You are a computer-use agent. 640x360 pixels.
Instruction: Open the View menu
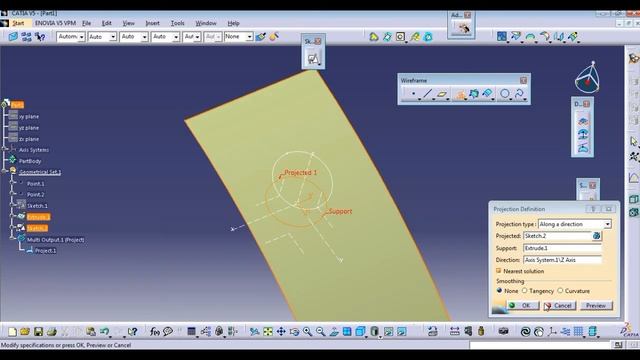(129, 23)
